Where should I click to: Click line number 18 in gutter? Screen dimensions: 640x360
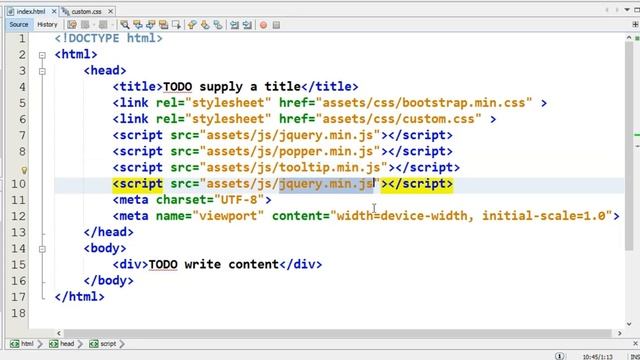(x=18, y=313)
